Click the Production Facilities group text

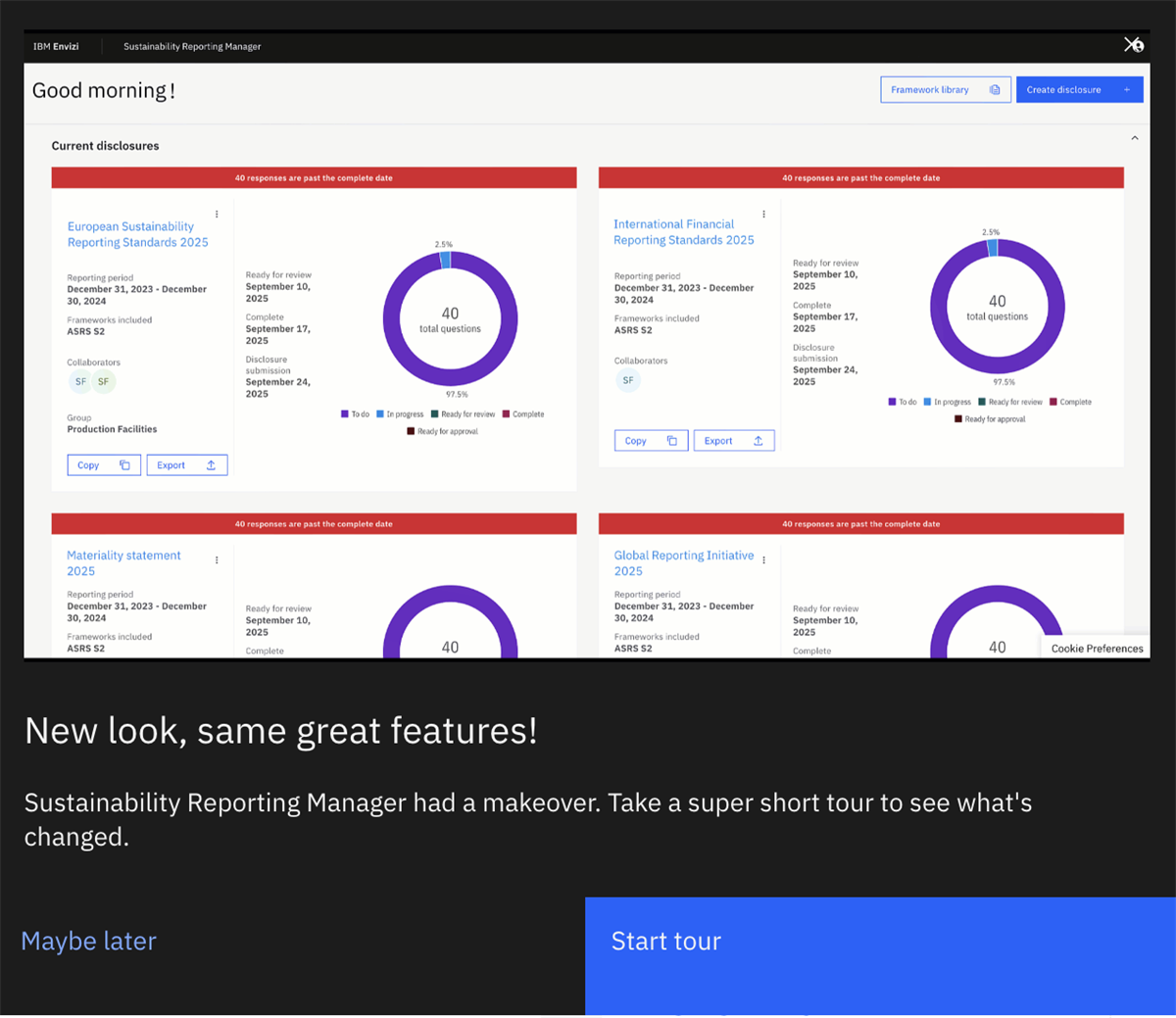click(x=112, y=429)
